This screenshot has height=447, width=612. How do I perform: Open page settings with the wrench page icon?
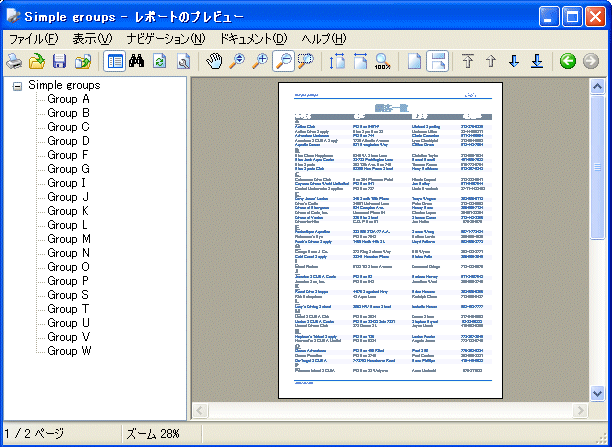click(183, 61)
